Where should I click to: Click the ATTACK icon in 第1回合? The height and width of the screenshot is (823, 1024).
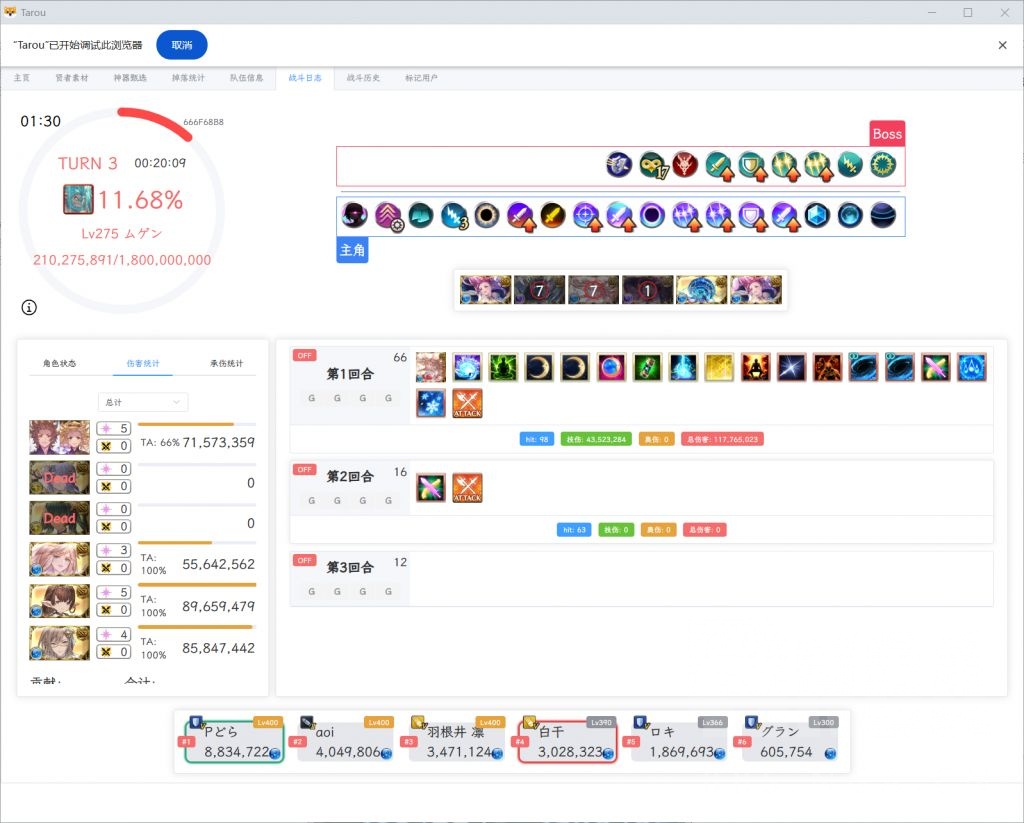[467, 403]
